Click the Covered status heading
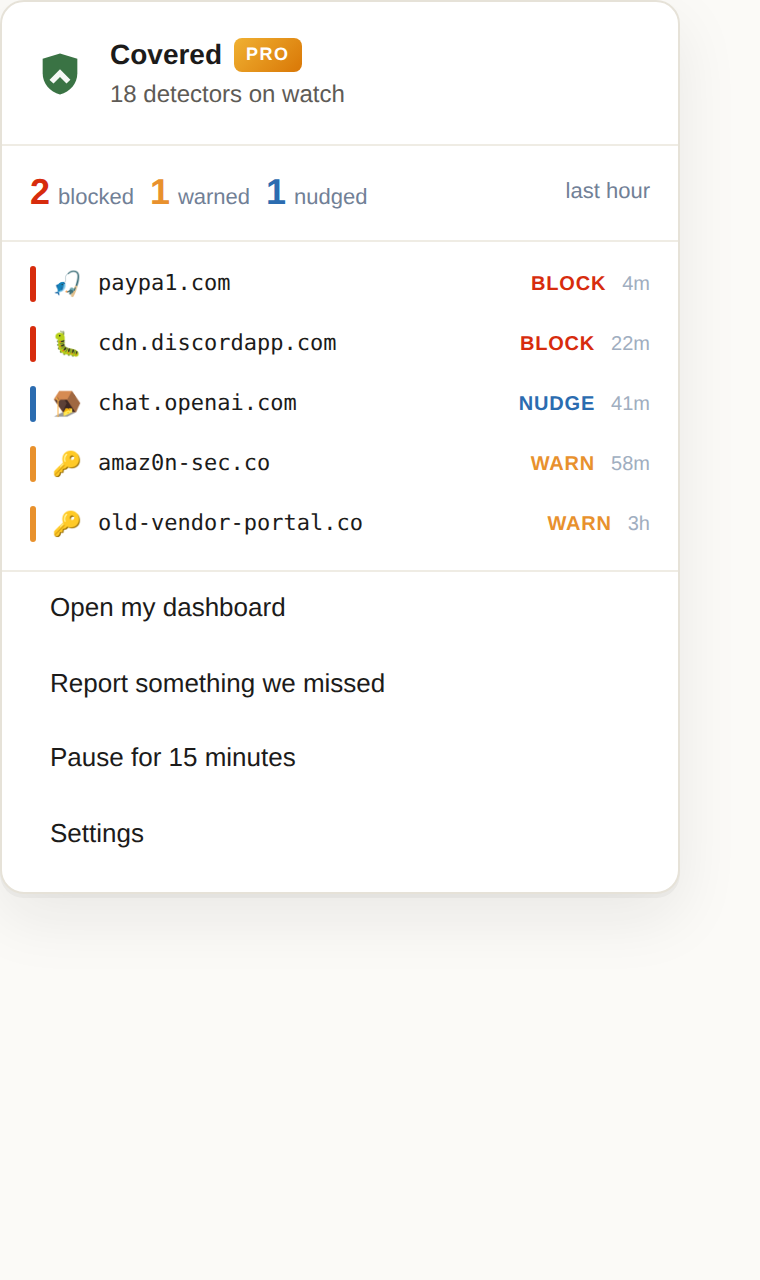Image resolution: width=760 pixels, height=1280 pixels. click(x=166, y=54)
